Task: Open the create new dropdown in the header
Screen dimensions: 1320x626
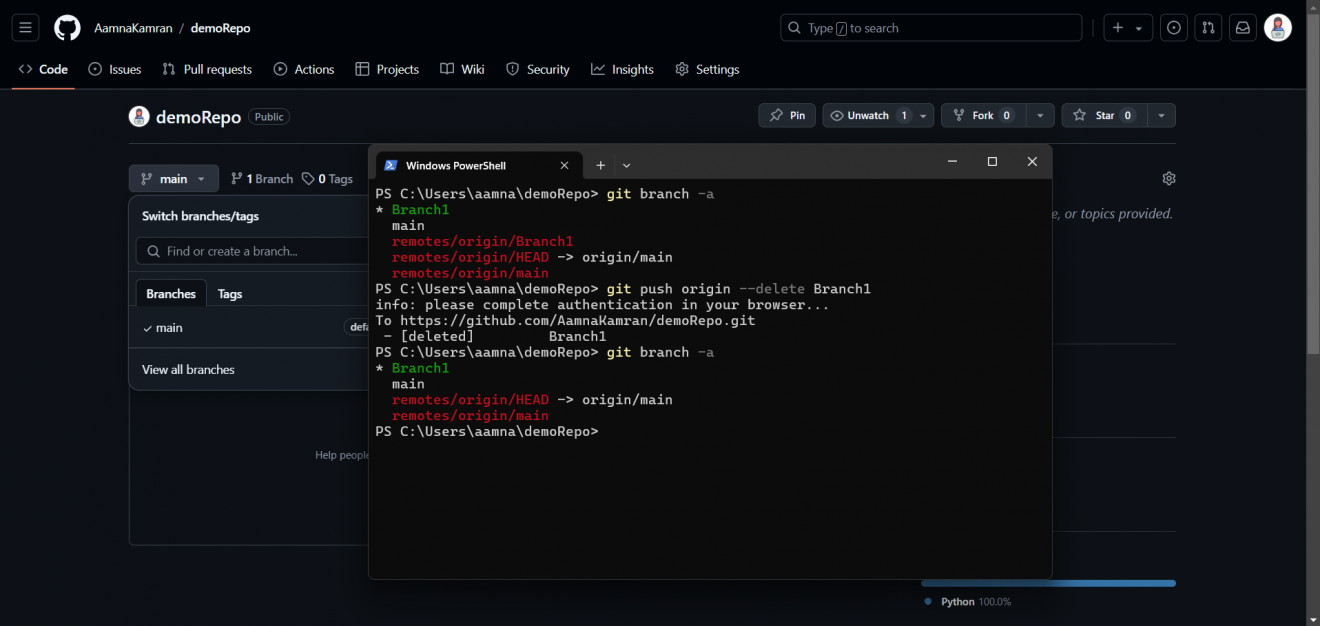Action: click(1127, 27)
